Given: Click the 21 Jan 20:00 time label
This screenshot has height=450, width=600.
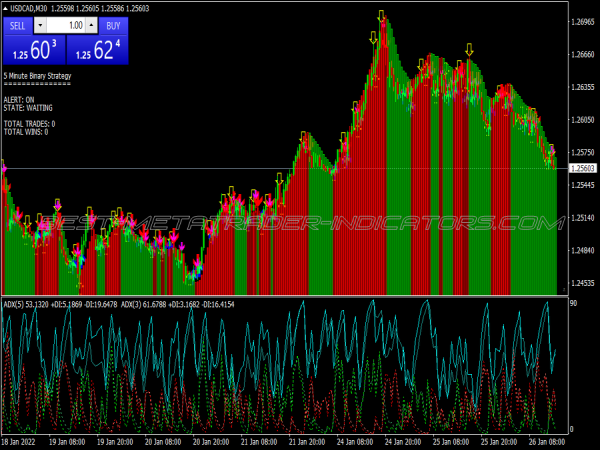Looking at the screenshot, I should [x=307, y=442].
